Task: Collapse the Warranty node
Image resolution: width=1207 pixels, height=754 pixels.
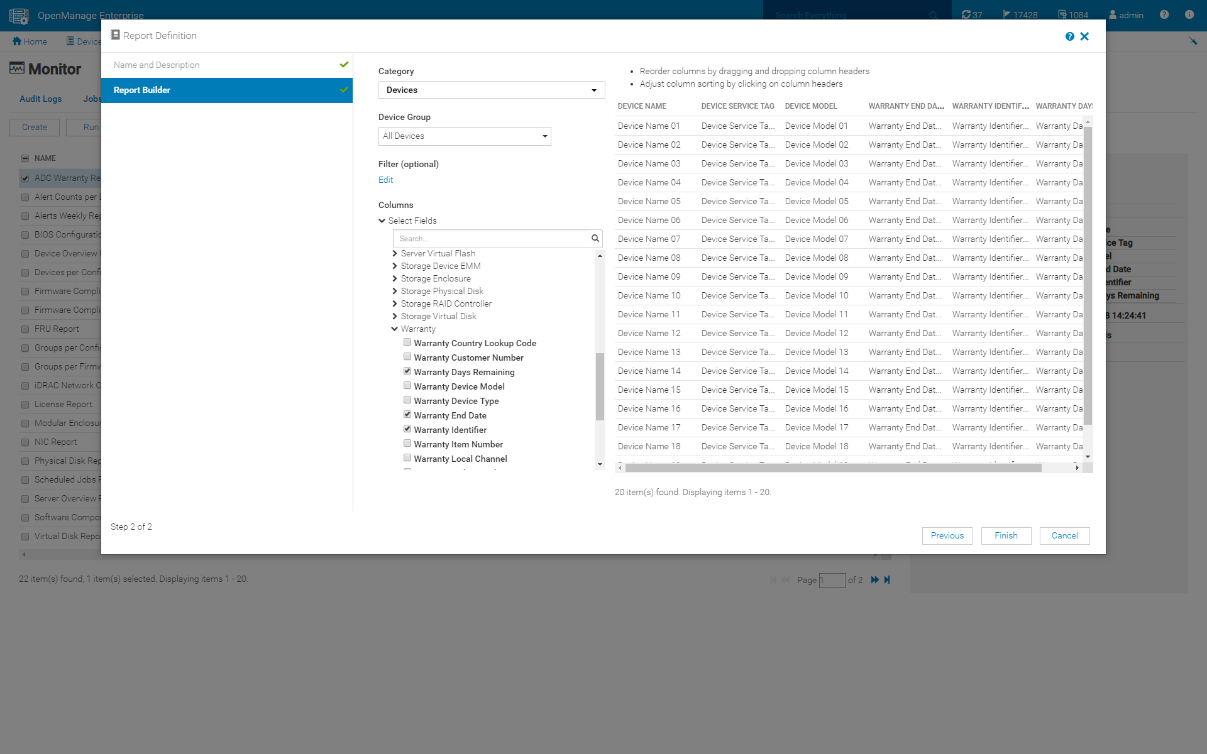Action: 395,329
